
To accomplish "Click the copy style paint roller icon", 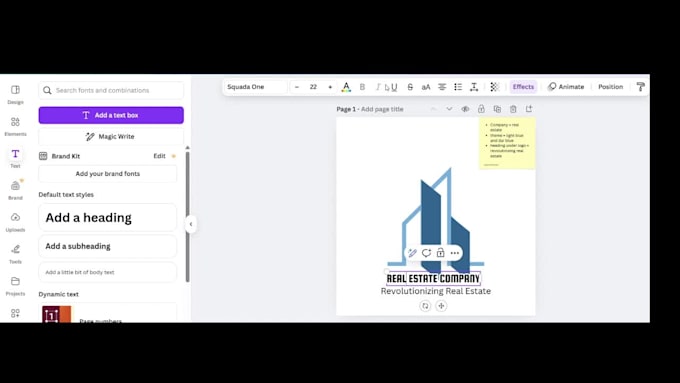I will click(641, 87).
